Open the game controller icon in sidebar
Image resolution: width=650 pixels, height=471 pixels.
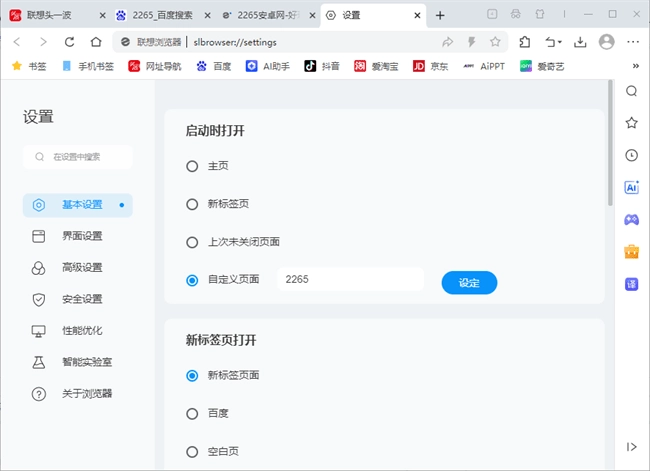(x=631, y=219)
